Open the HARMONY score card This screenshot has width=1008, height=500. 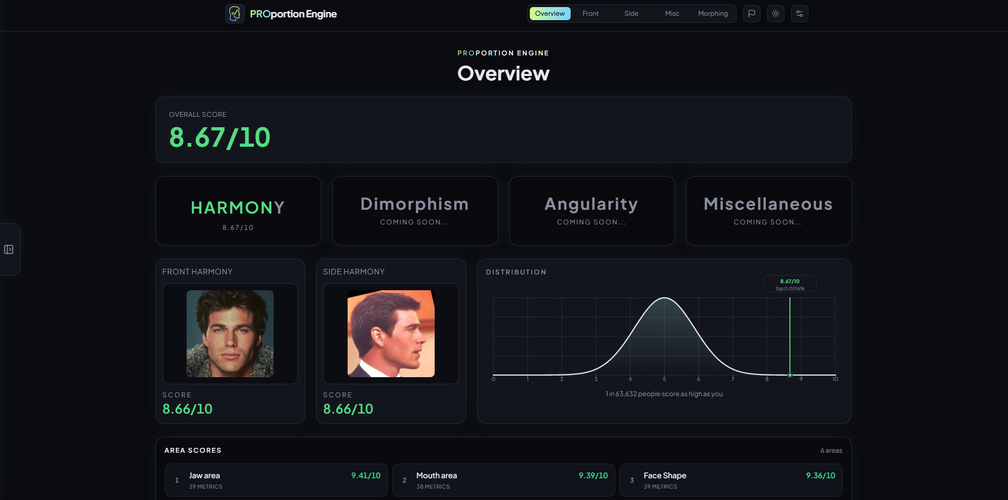(238, 211)
